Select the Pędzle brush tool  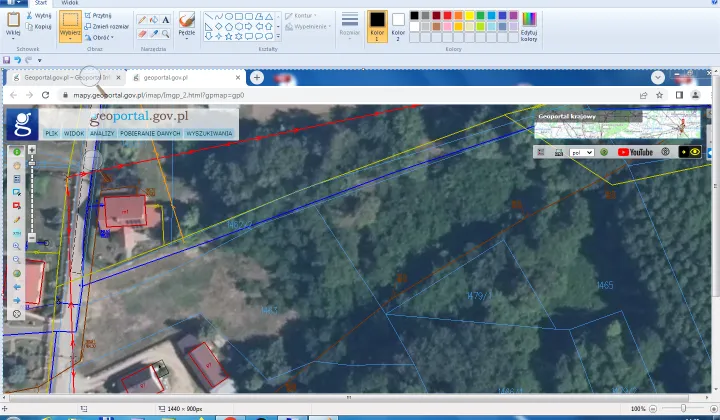(186, 22)
